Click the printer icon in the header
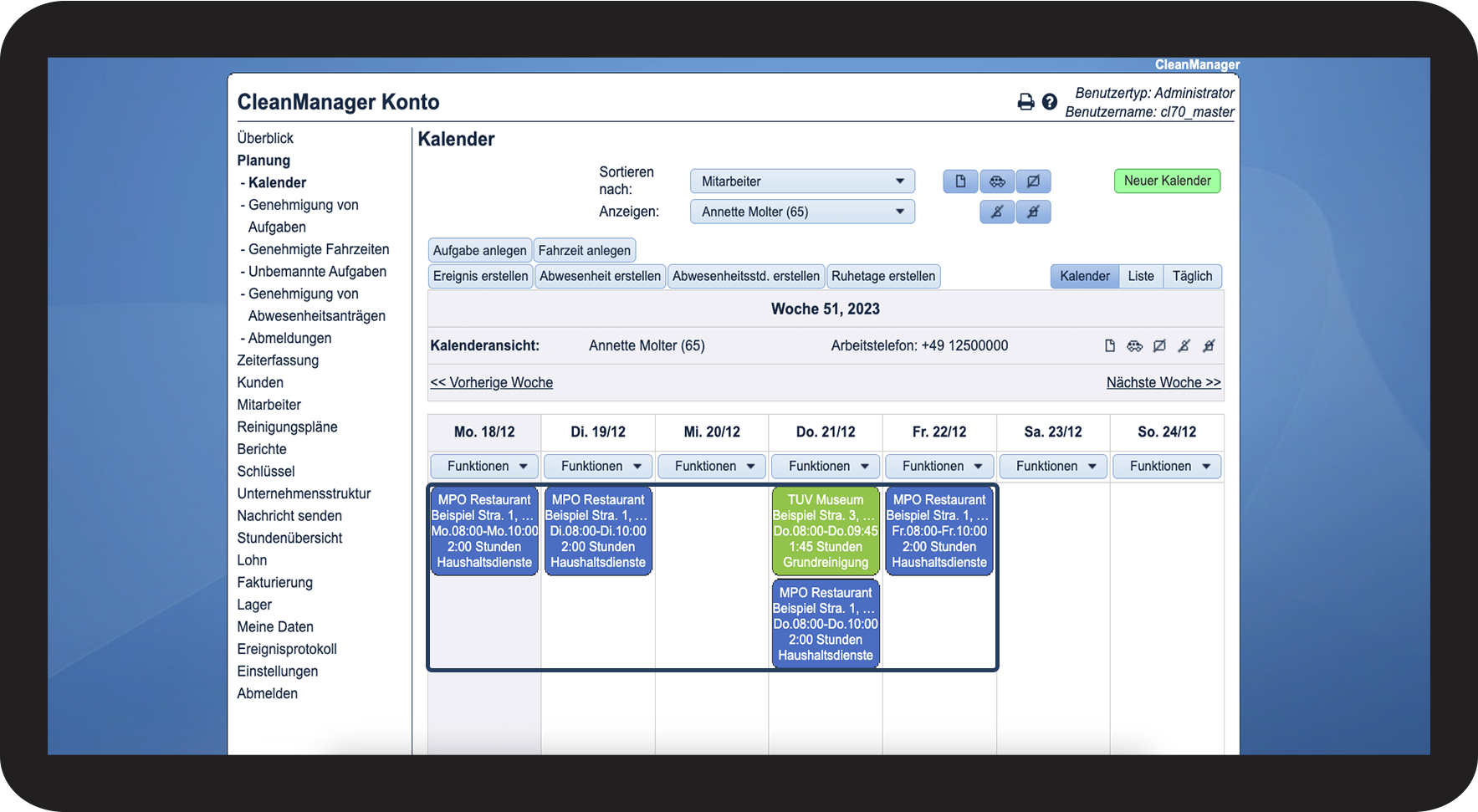Viewport: 1478px width, 812px height. pyautogui.click(x=1025, y=102)
